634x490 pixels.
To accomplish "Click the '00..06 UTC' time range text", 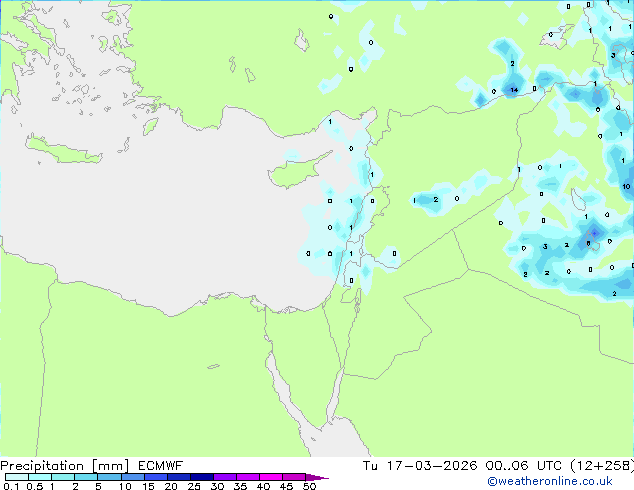I will pyautogui.click(x=524, y=466).
